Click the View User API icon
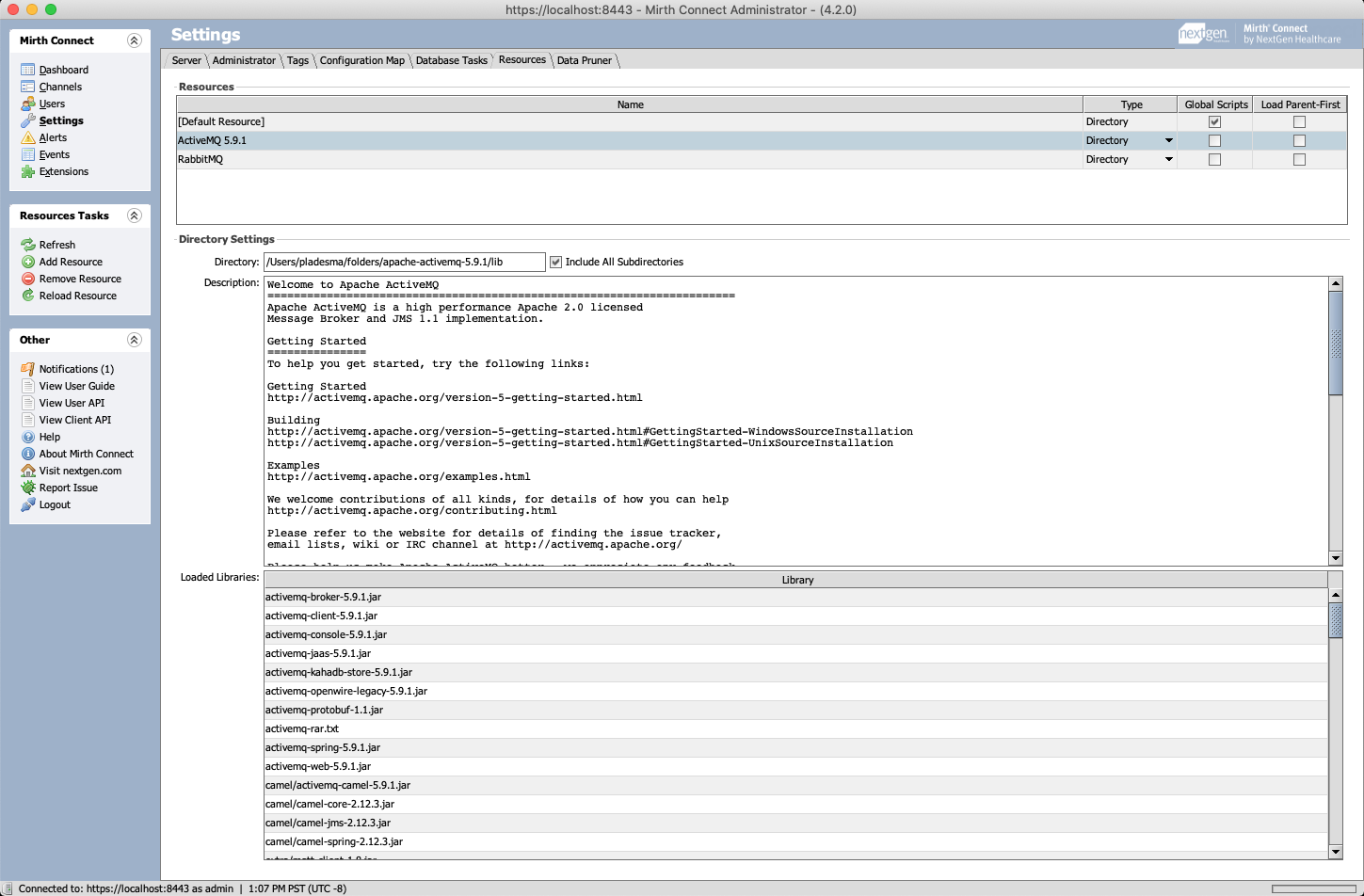This screenshot has height=896, width=1364. point(28,403)
